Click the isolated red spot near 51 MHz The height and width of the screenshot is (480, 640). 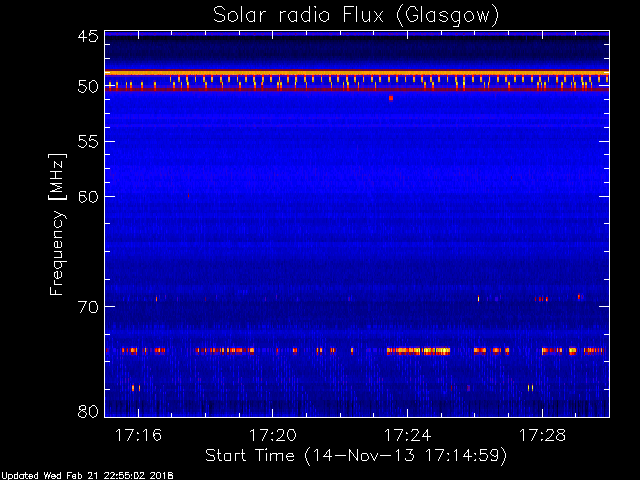[391, 98]
